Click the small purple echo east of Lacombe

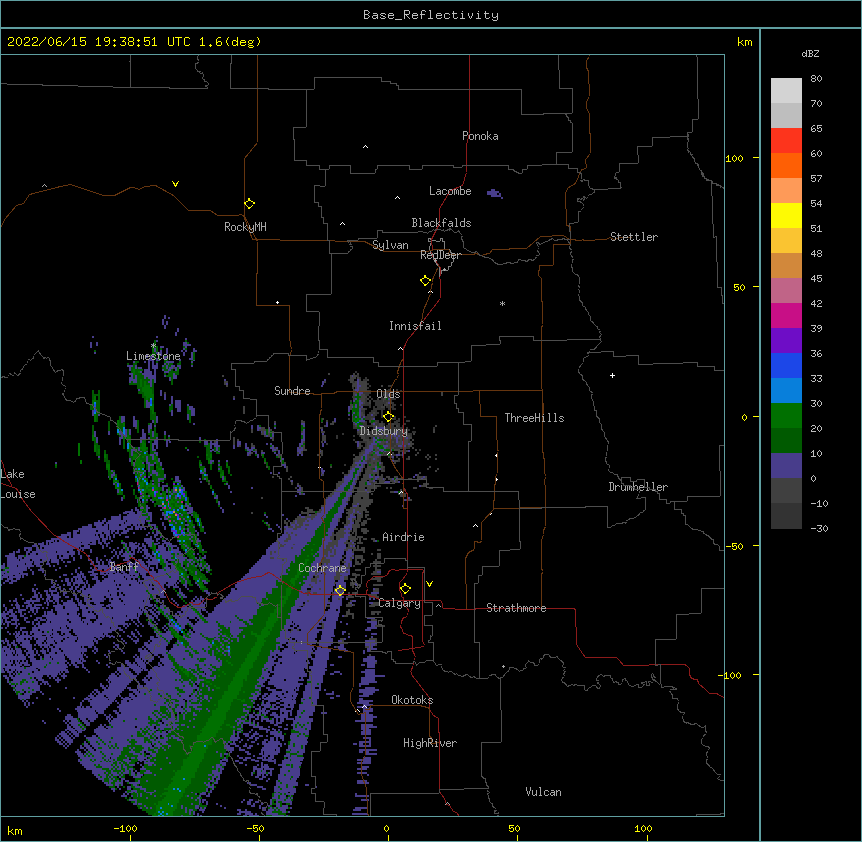495,193
